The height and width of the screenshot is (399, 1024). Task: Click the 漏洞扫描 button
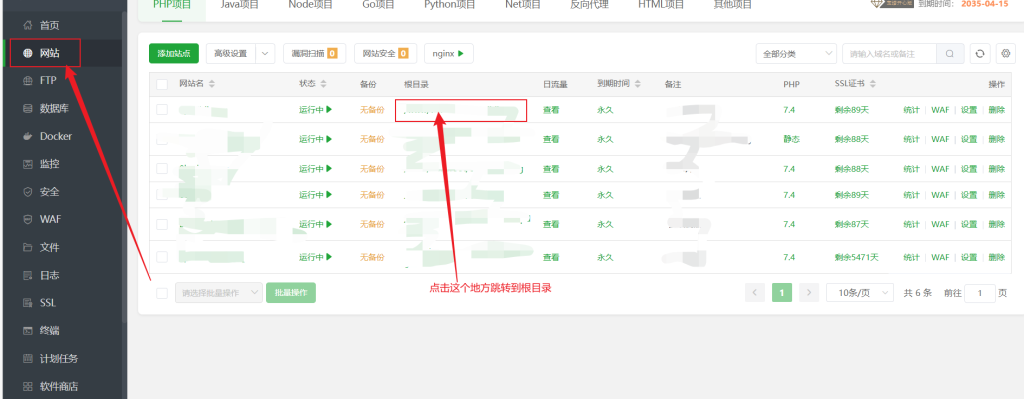coord(315,54)
